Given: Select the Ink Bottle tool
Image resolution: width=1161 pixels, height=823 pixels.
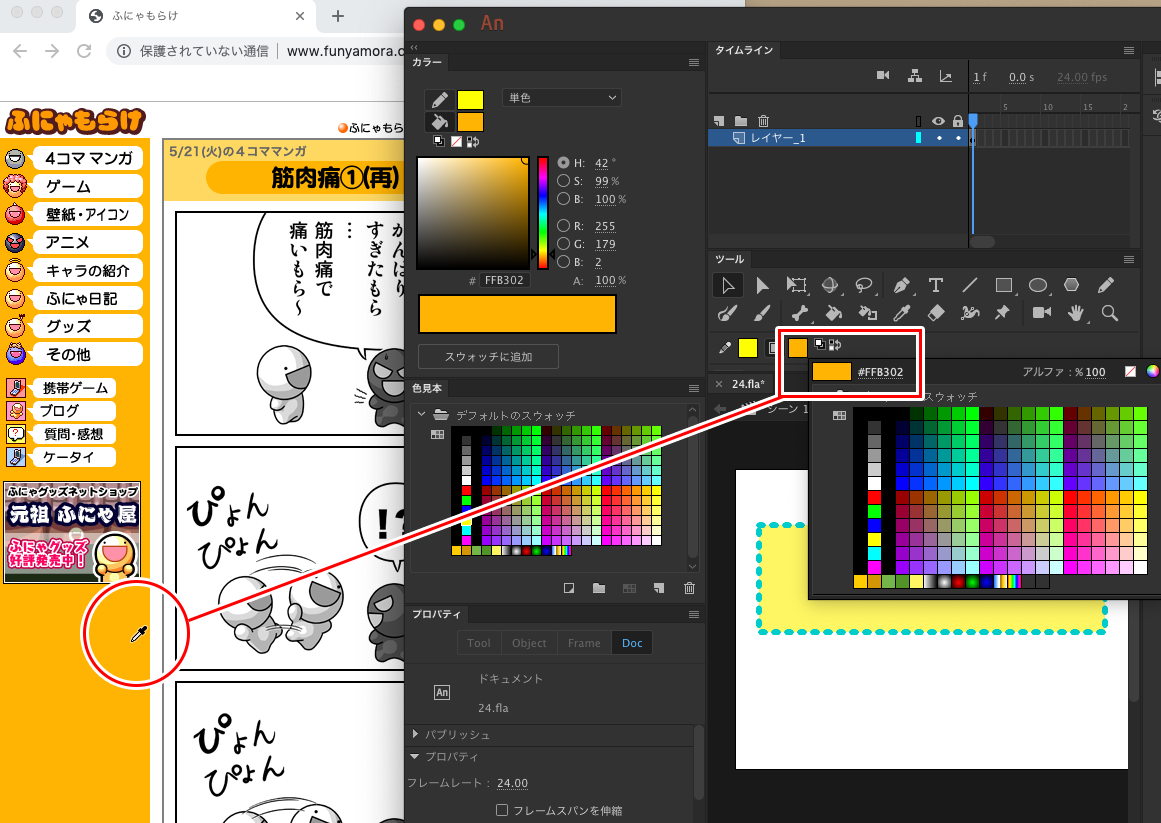Looking at the screenshot, I should (867, 313).
